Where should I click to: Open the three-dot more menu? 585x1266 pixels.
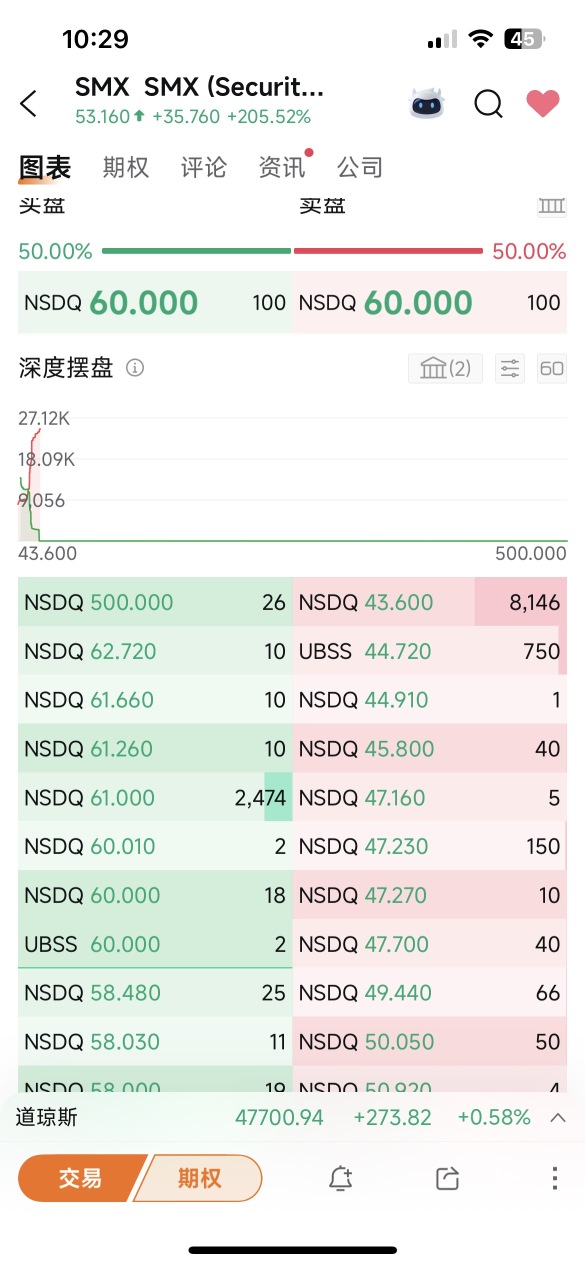(554, 1178)
